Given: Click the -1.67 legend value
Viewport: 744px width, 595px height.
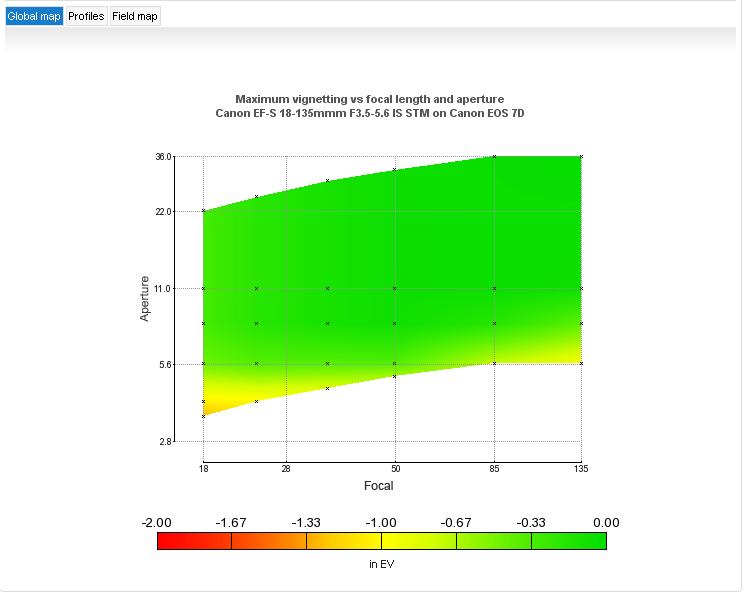Looking at the screenshot, I should [231, 523].
